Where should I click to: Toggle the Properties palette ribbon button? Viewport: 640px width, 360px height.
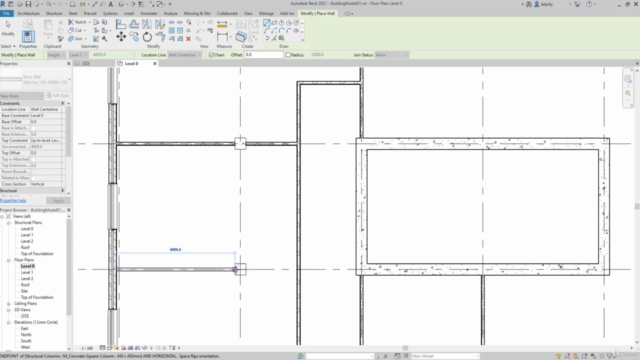coord(28,36)
